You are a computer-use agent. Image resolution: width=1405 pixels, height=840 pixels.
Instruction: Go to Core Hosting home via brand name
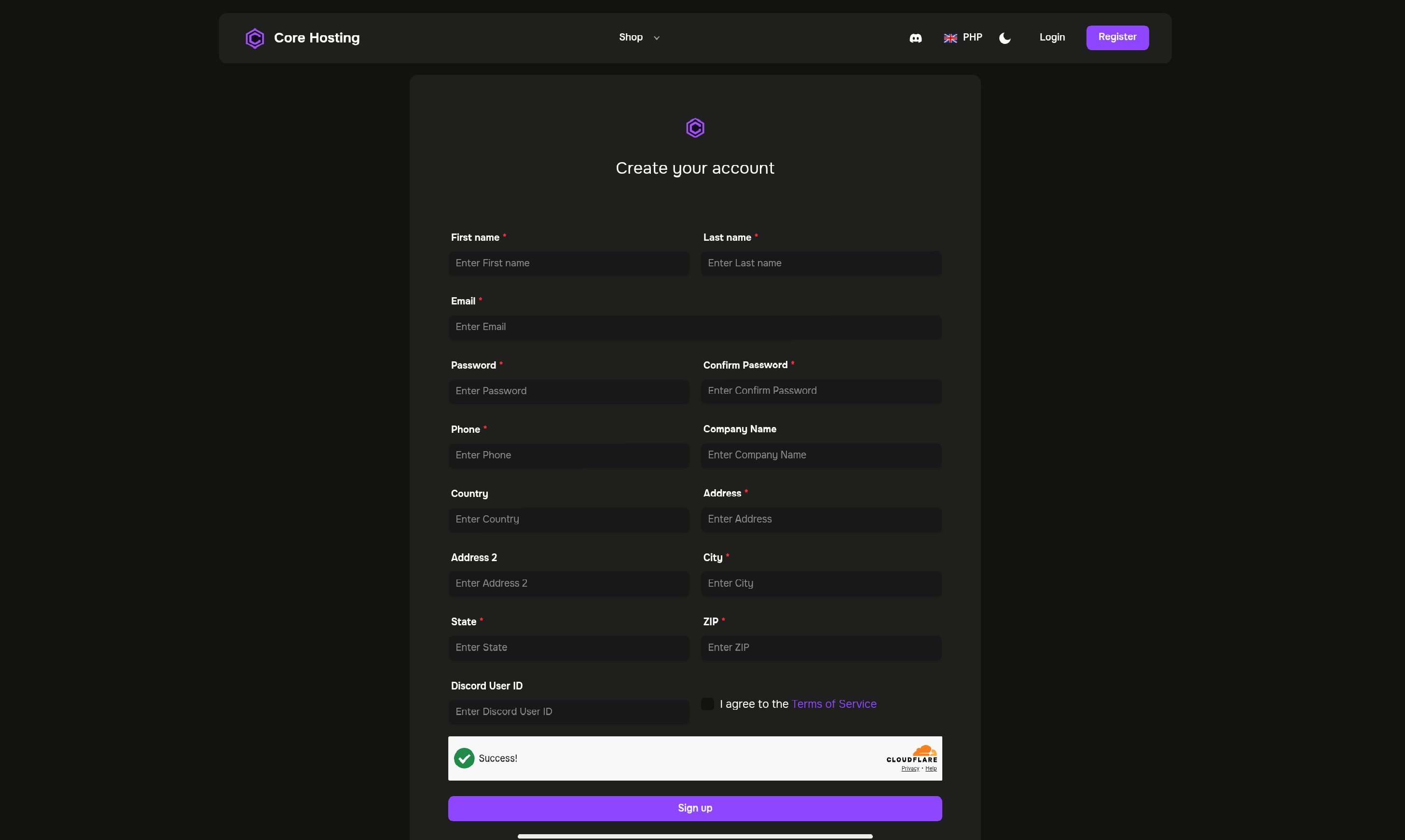pos(317,38)
